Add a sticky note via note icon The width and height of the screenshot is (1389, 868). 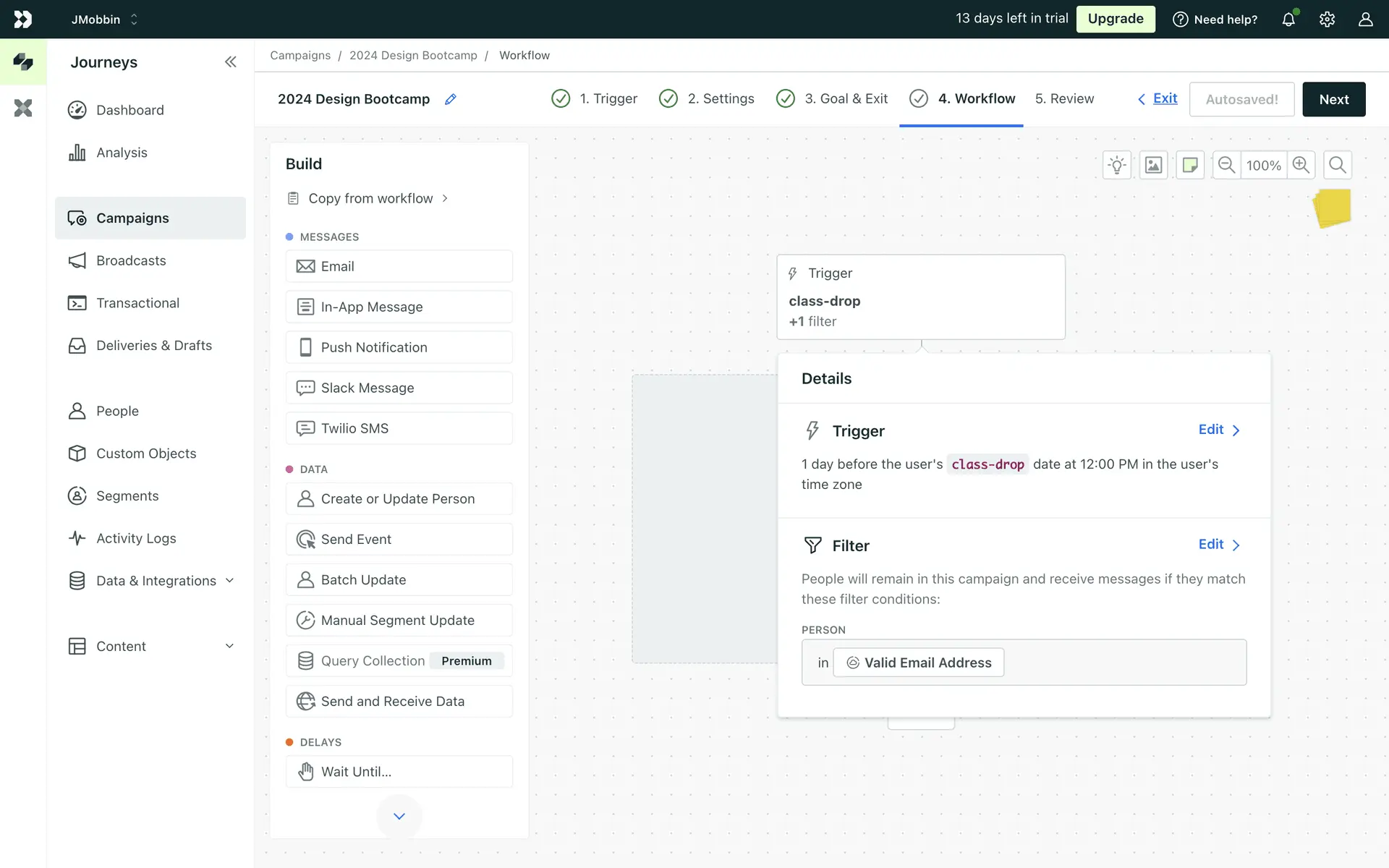[x=1189, y=165]
